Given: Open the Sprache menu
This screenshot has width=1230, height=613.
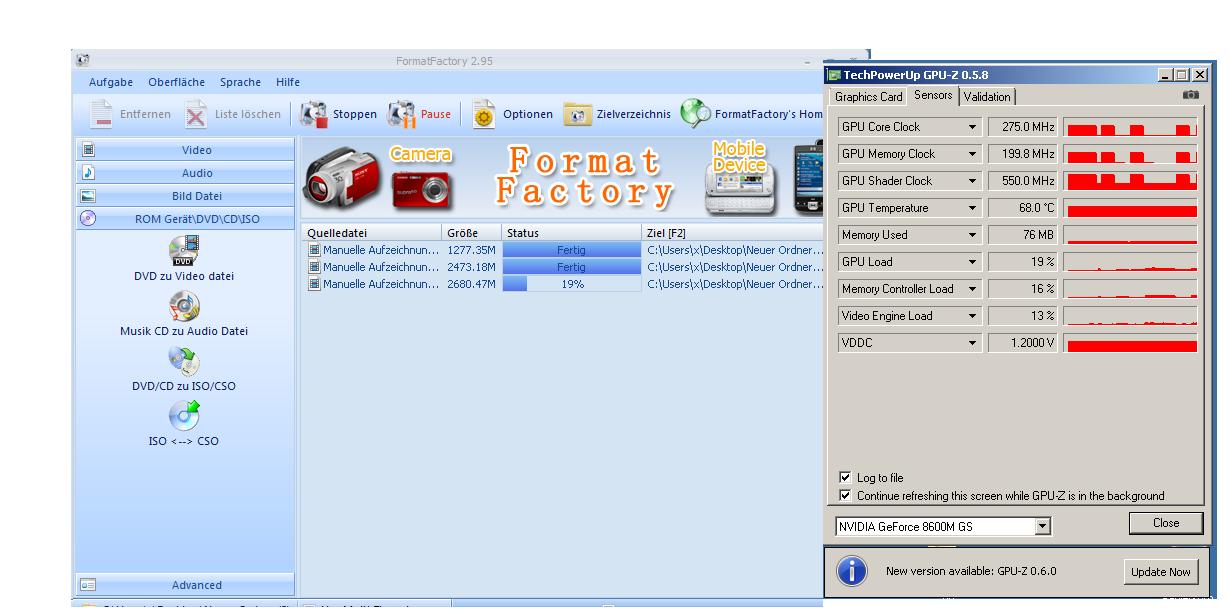Looking at the screenshot, I should (240, 82).
